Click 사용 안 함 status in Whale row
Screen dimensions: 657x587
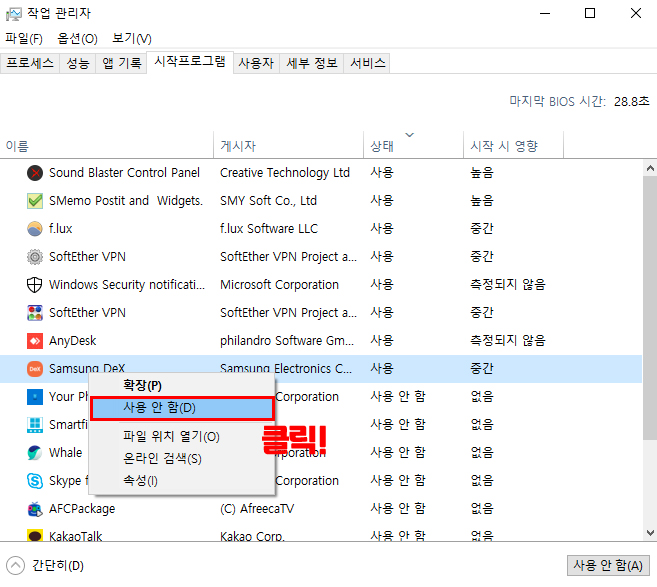[398, 453]
